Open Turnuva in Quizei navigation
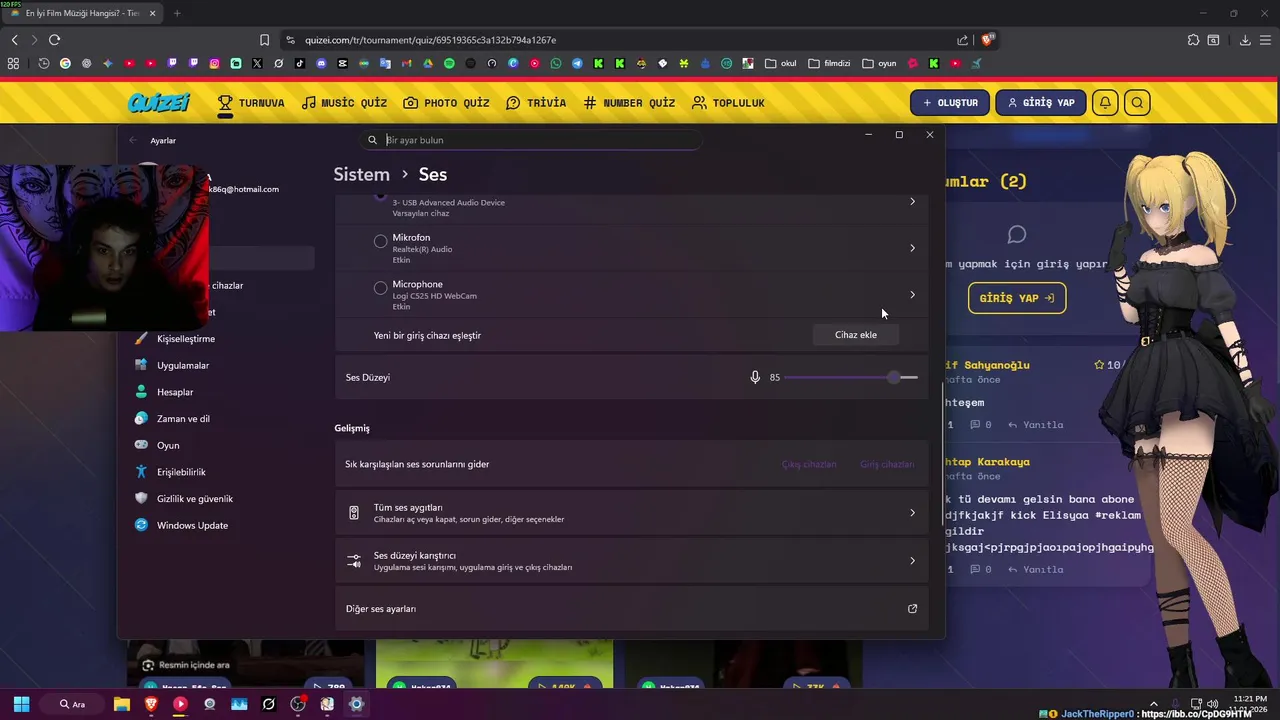Image resolution: width=1280 pixels, height=720 pixels. (x=251, y=103)
